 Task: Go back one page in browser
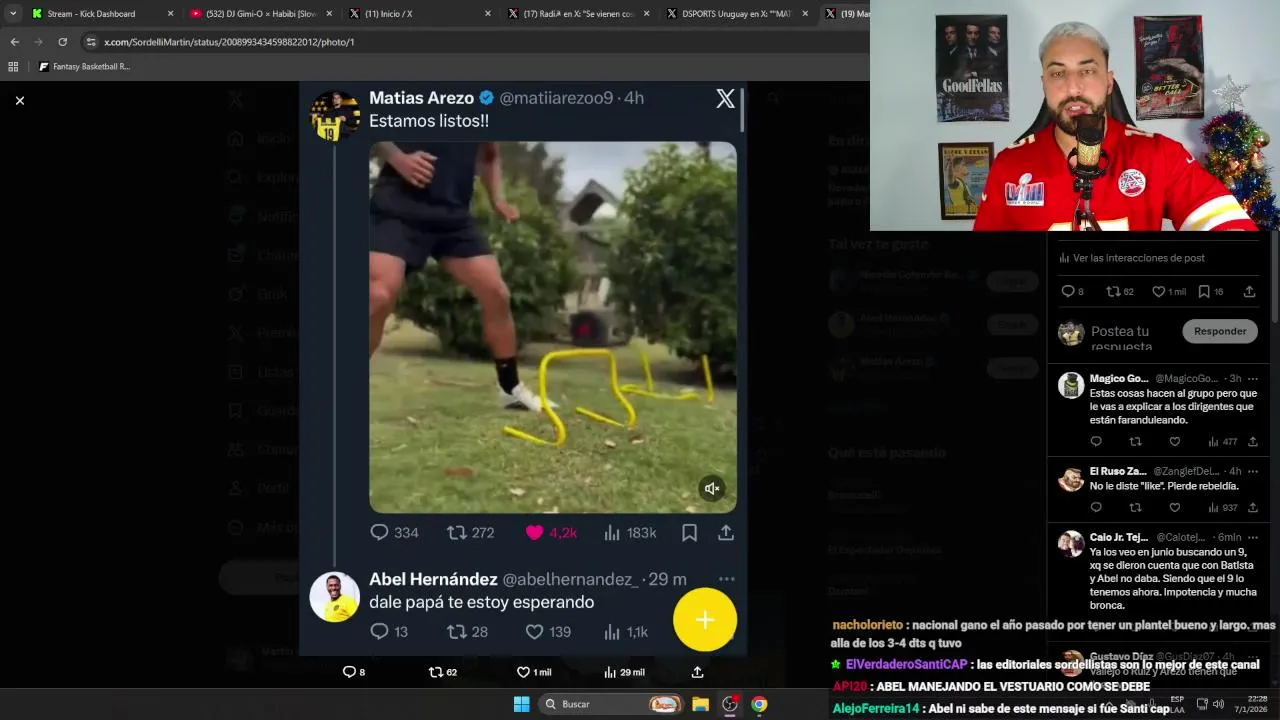tap(14, 42)
